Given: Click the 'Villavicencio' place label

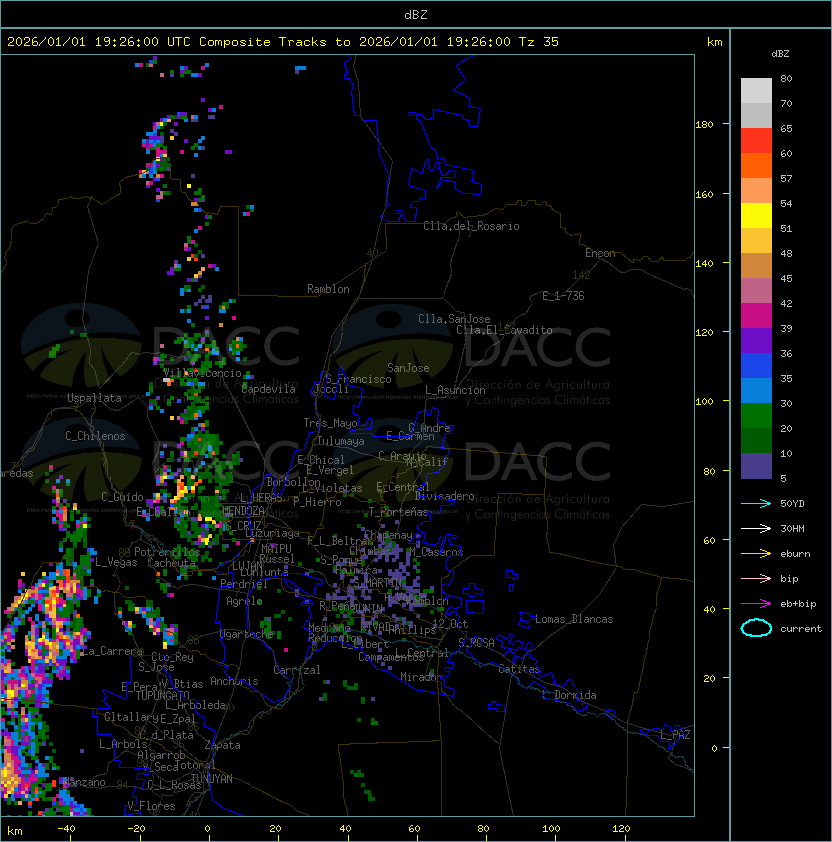Looking at the screenshot, I should [x=203, y=373].
